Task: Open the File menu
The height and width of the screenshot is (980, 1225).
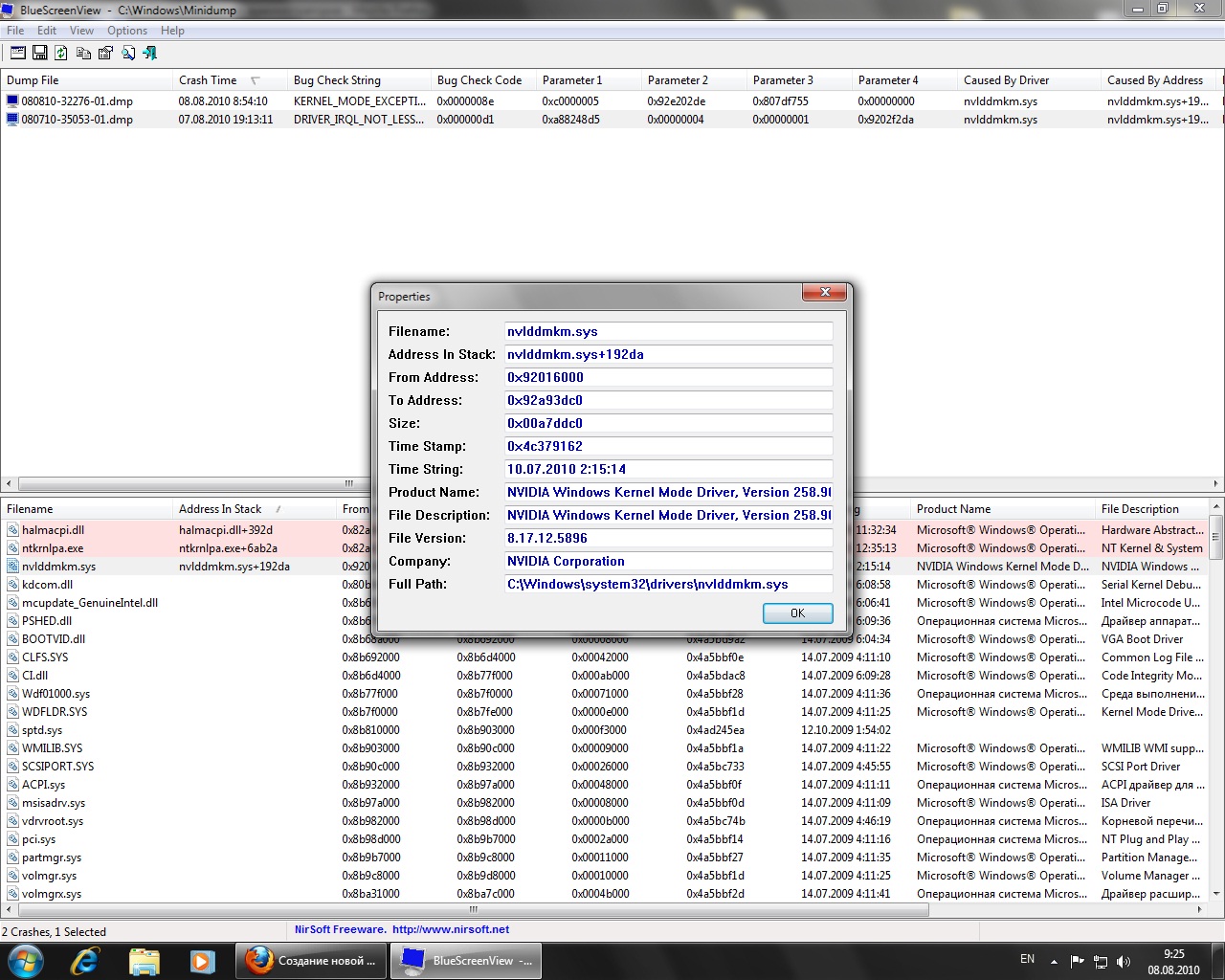Action: pyautogui.click(x=15, y=31)
